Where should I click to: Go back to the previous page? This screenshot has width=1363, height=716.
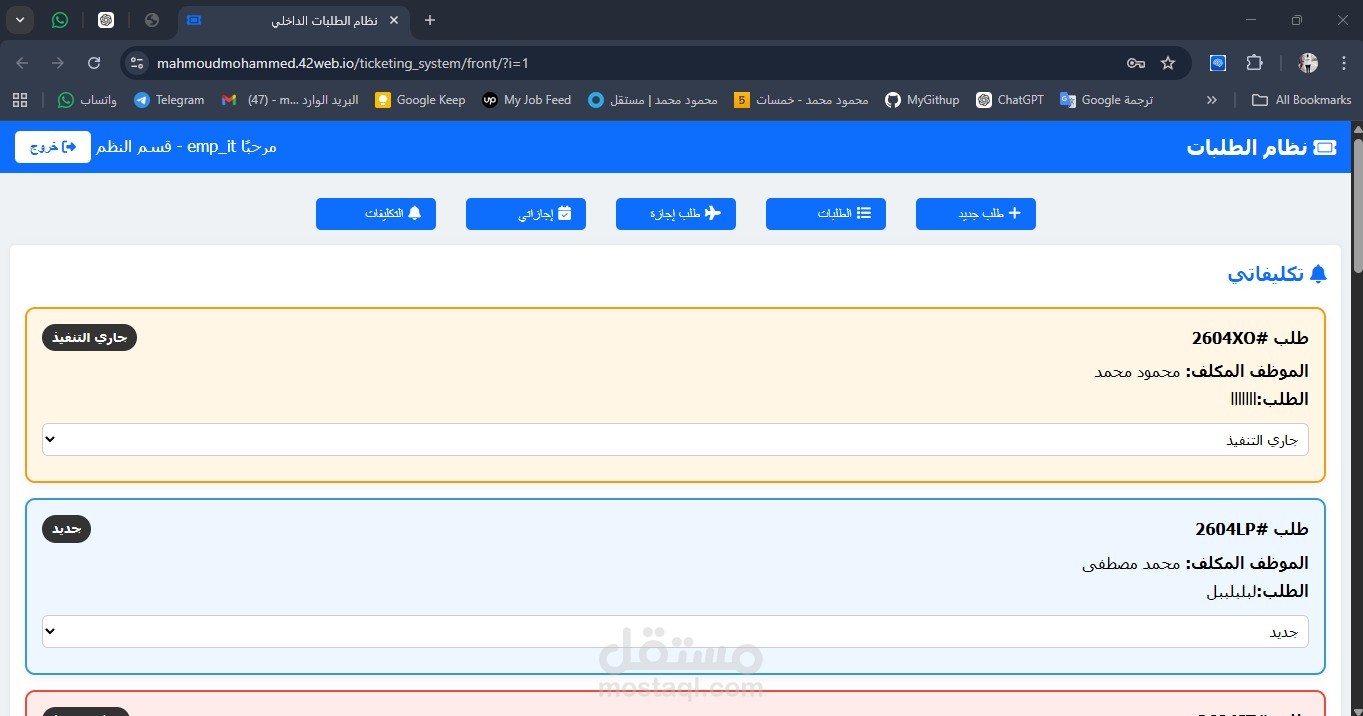click(22, 63)
